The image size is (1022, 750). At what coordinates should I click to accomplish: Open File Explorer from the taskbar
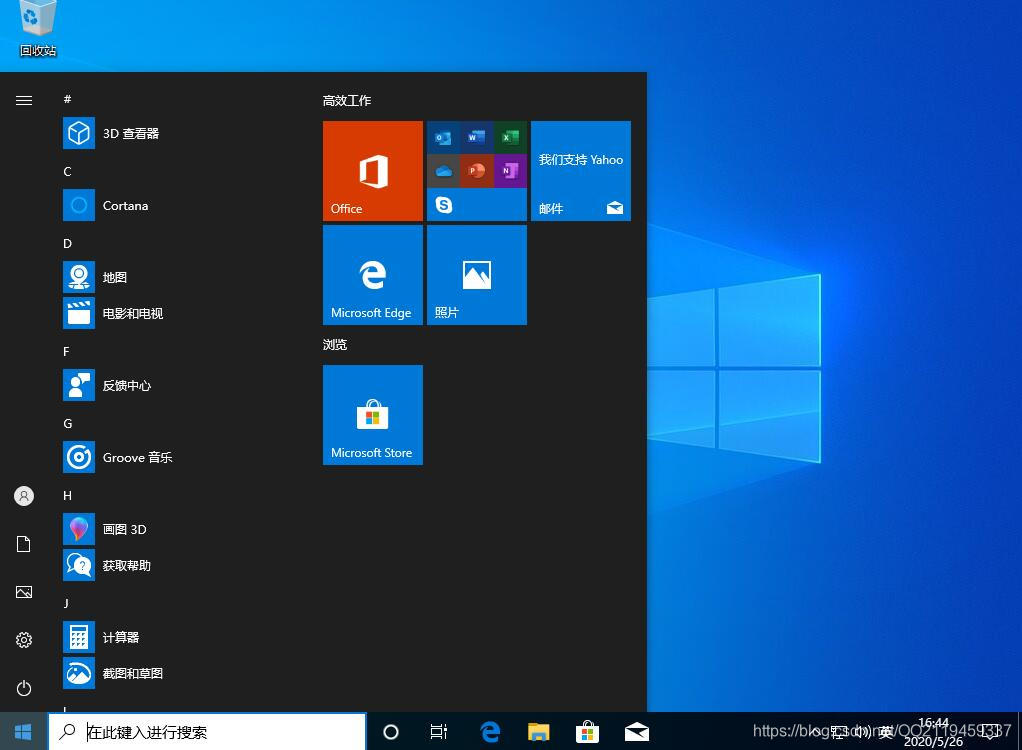pyautogui.click(x=538, y=732)
